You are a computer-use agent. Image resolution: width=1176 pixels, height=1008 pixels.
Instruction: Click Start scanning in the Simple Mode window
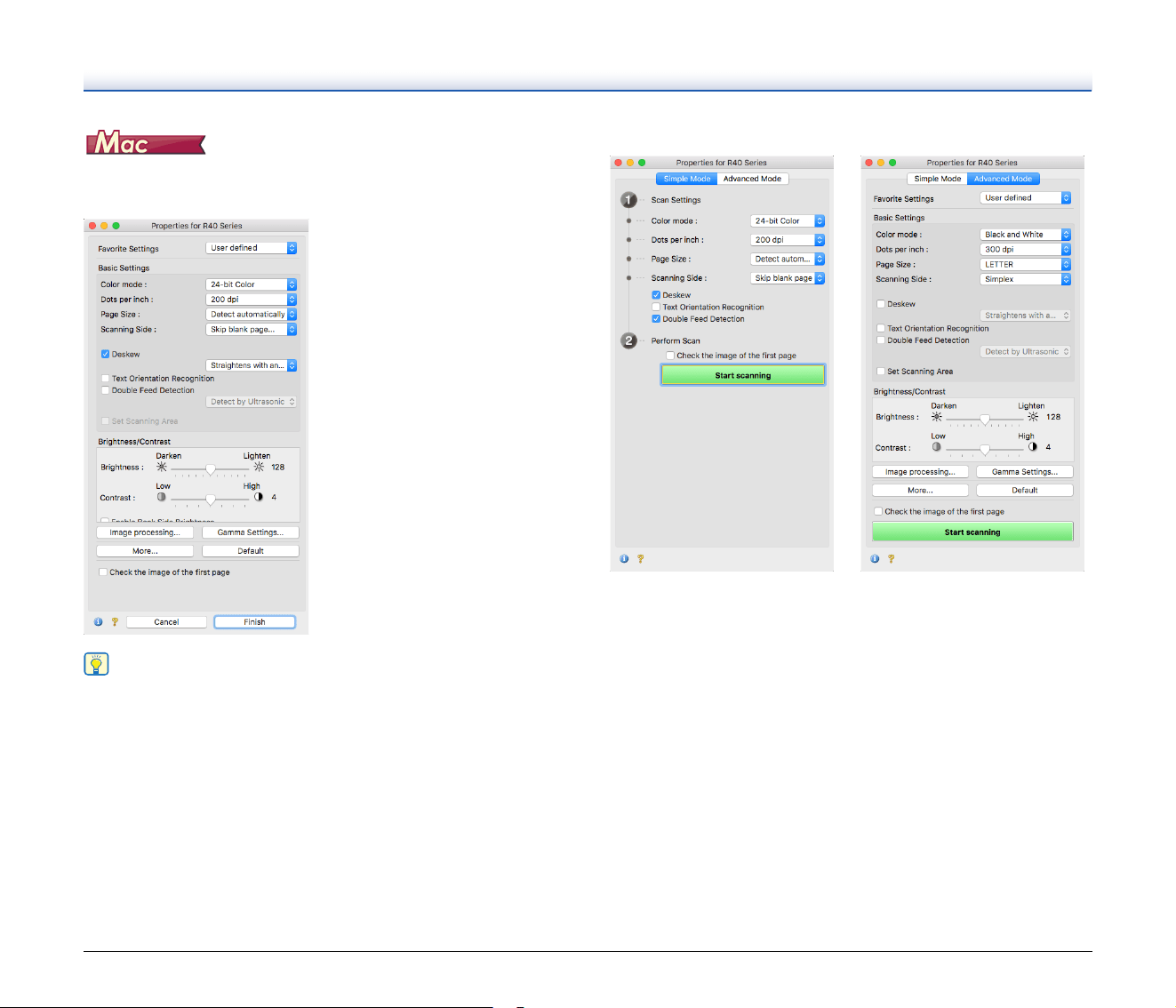tap(743, 375)
